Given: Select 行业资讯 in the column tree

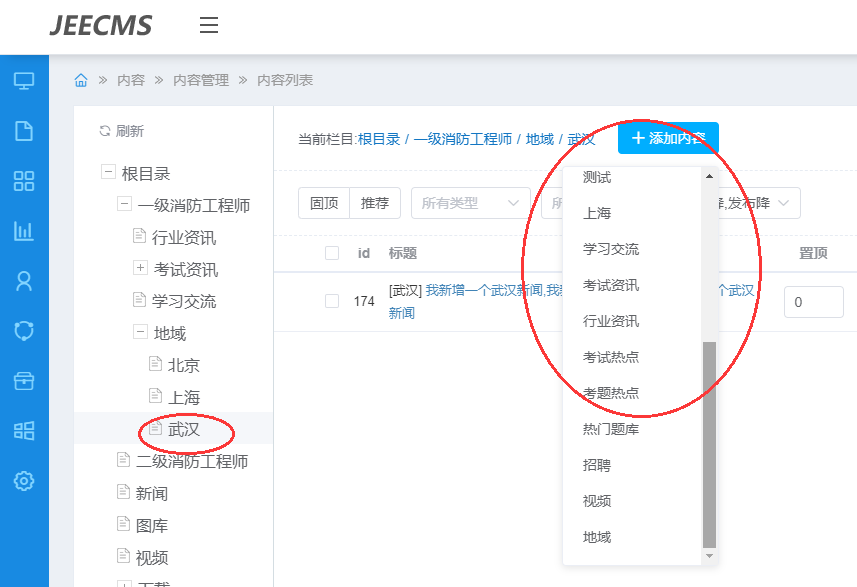Looking at the screenshot, I should pyautogui.click(x=184, y=238).
